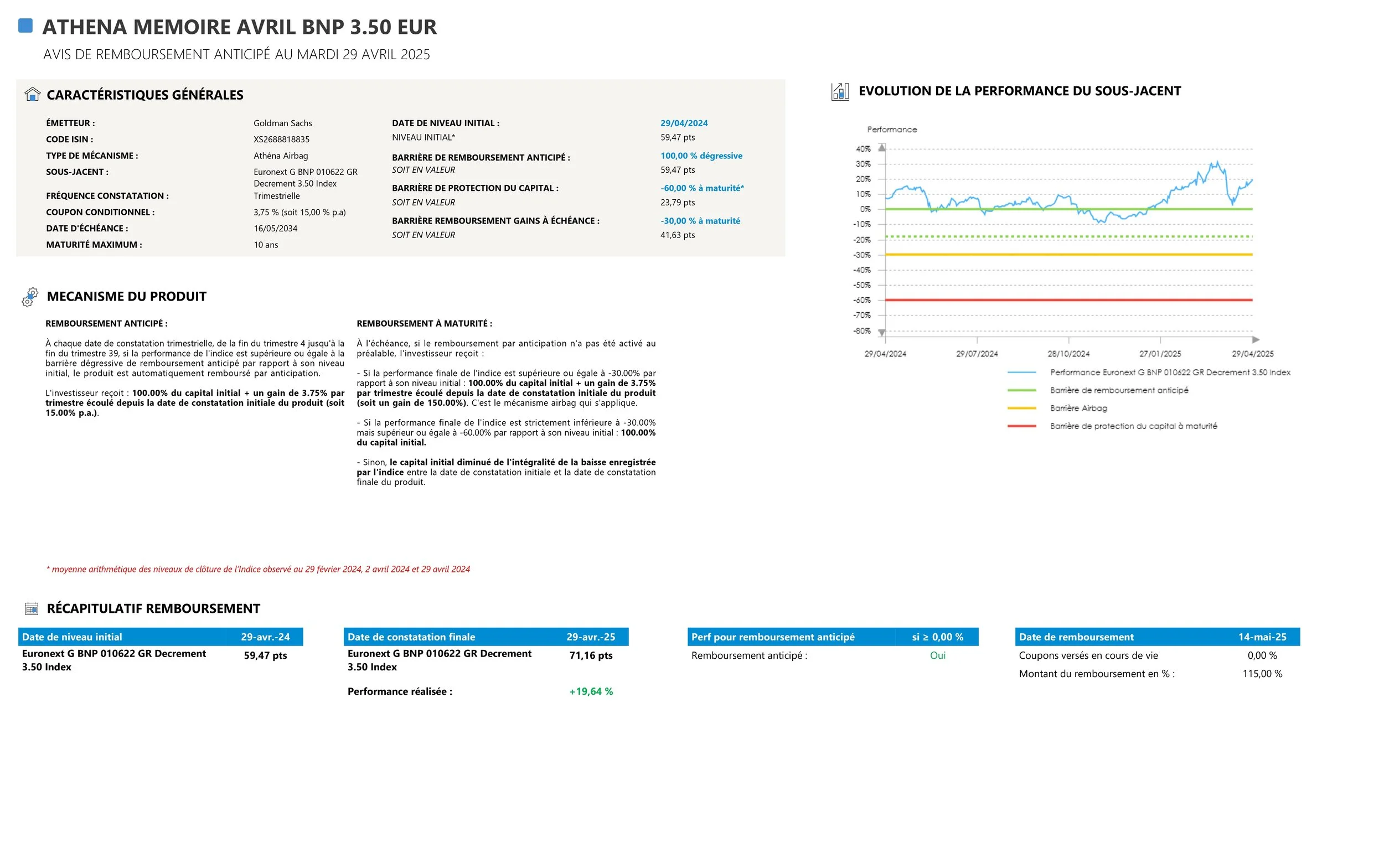Click the 29/07/2024 date tick on the chart
1384x868 pixels.
(x=977, y=354)
